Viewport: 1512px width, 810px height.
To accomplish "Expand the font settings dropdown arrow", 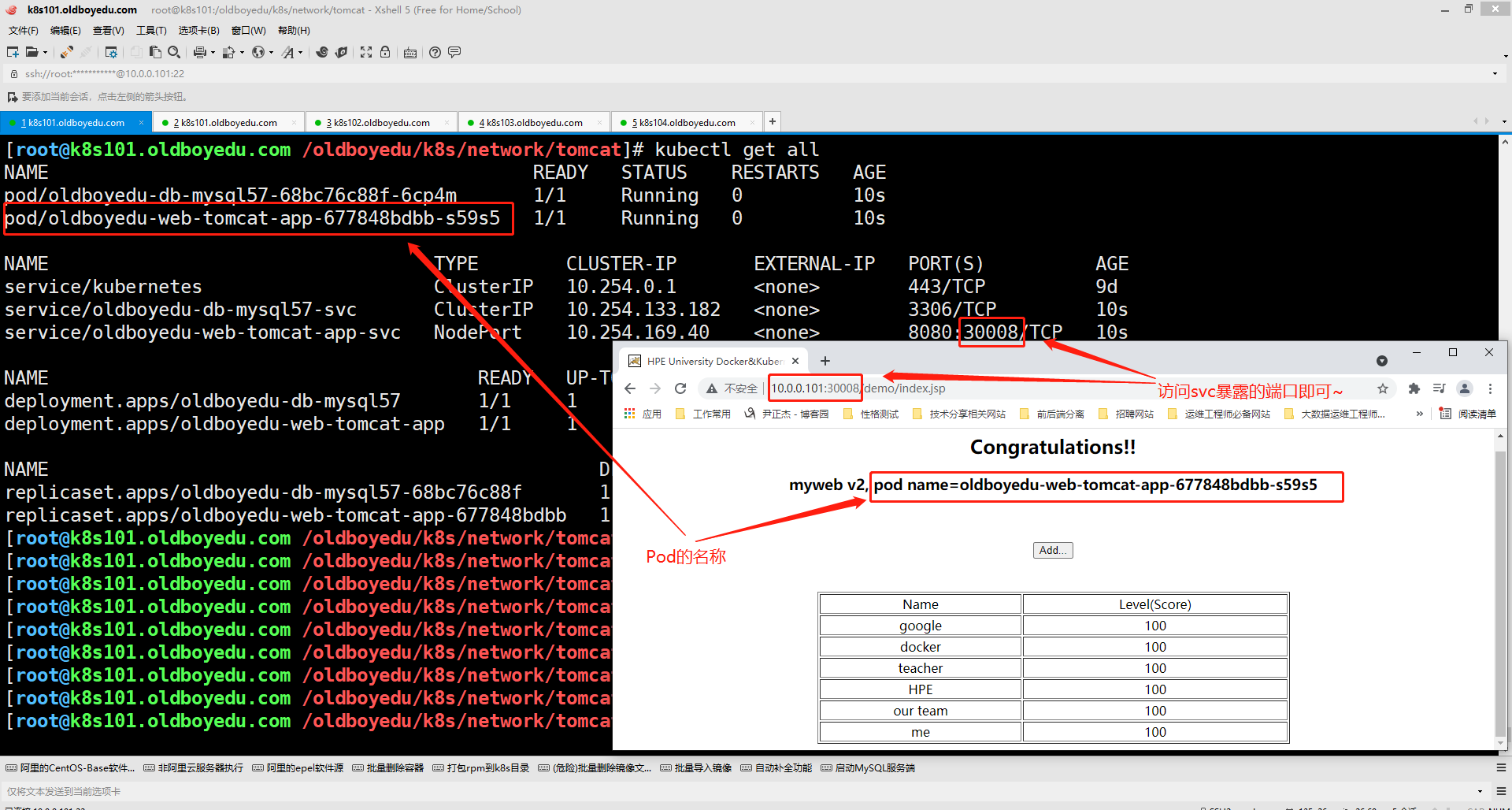I will coord(300,53).
